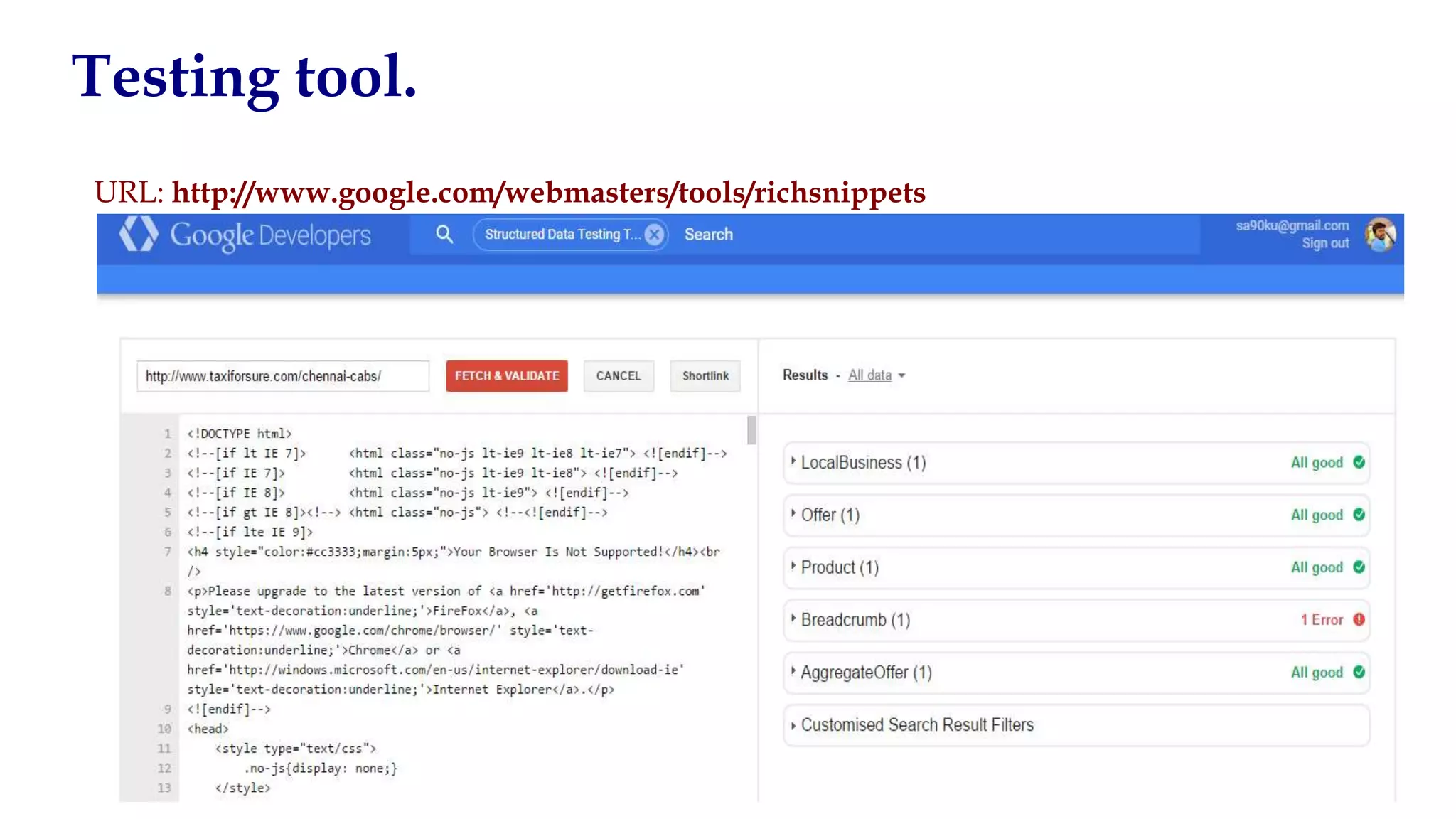Click the FETCH & VALIDATE button
This screenshot has width=1456, height=819.
click(507, 376)
